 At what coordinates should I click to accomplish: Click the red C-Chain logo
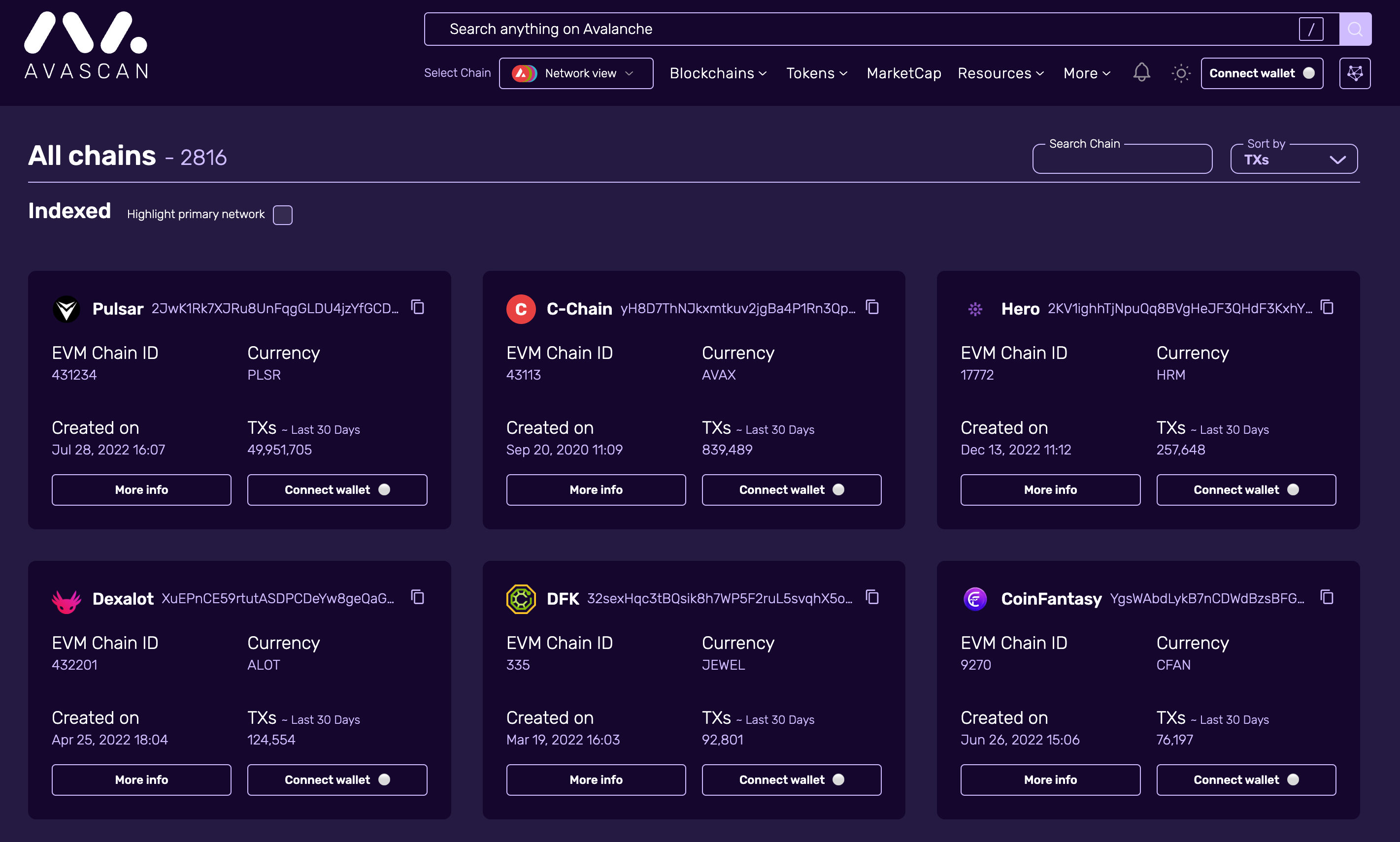click(x=521, y=309)
